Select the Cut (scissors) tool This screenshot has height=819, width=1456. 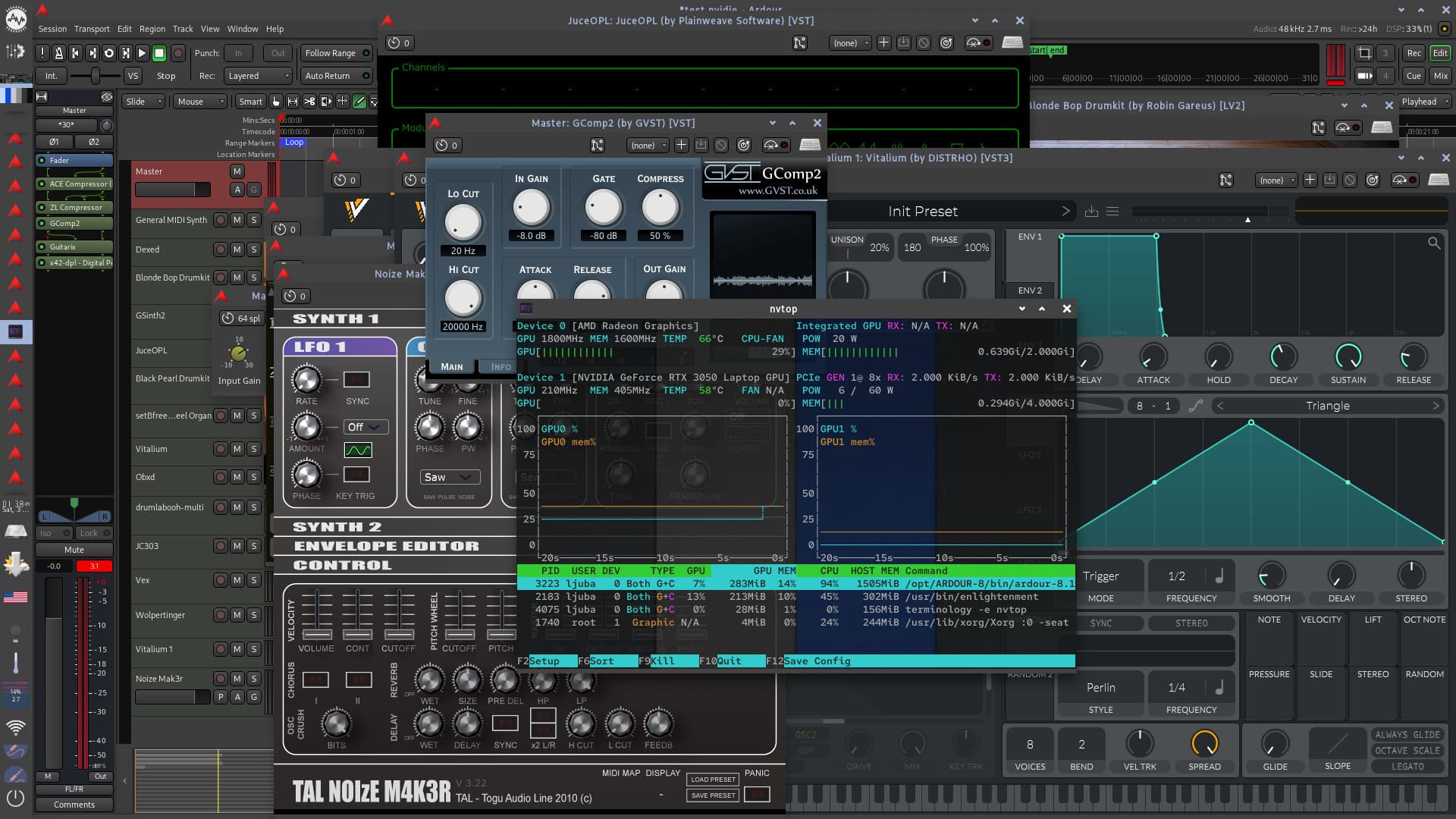[309, 102]
